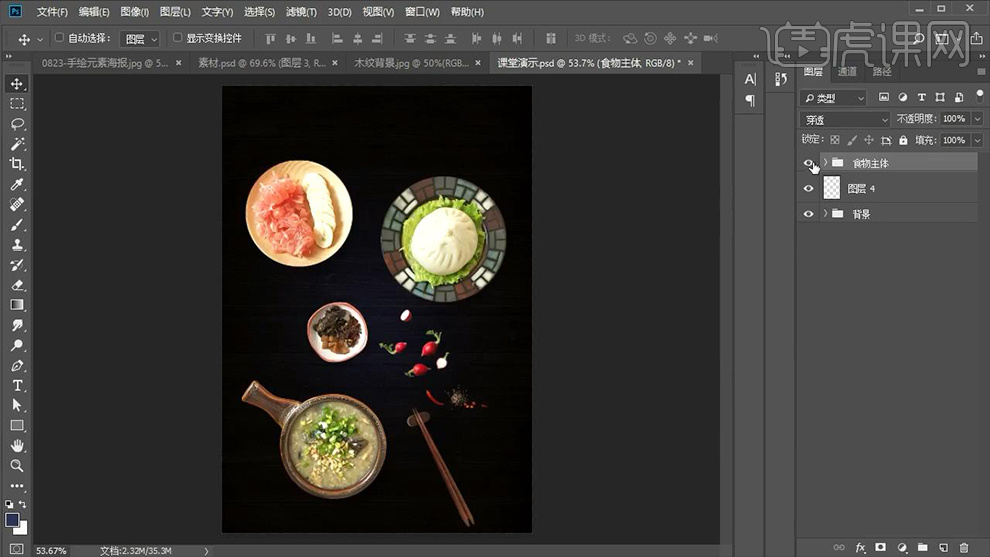This screenshot has width=990, height=557.
Task: Select the 图层 4 layer thumbnail
Action: tap(832, 188)
